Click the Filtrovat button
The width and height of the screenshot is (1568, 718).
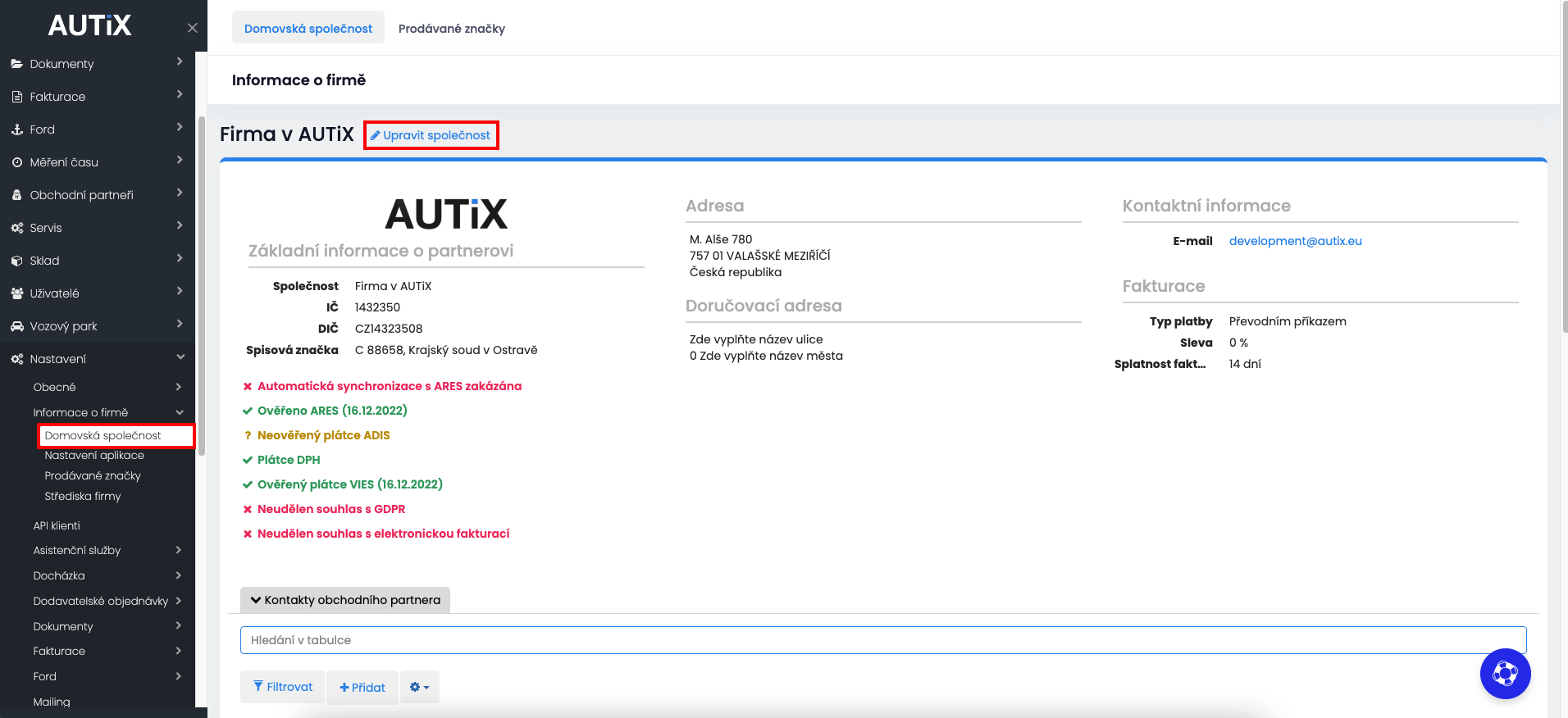pyautogui.click(x=283, y=687)
